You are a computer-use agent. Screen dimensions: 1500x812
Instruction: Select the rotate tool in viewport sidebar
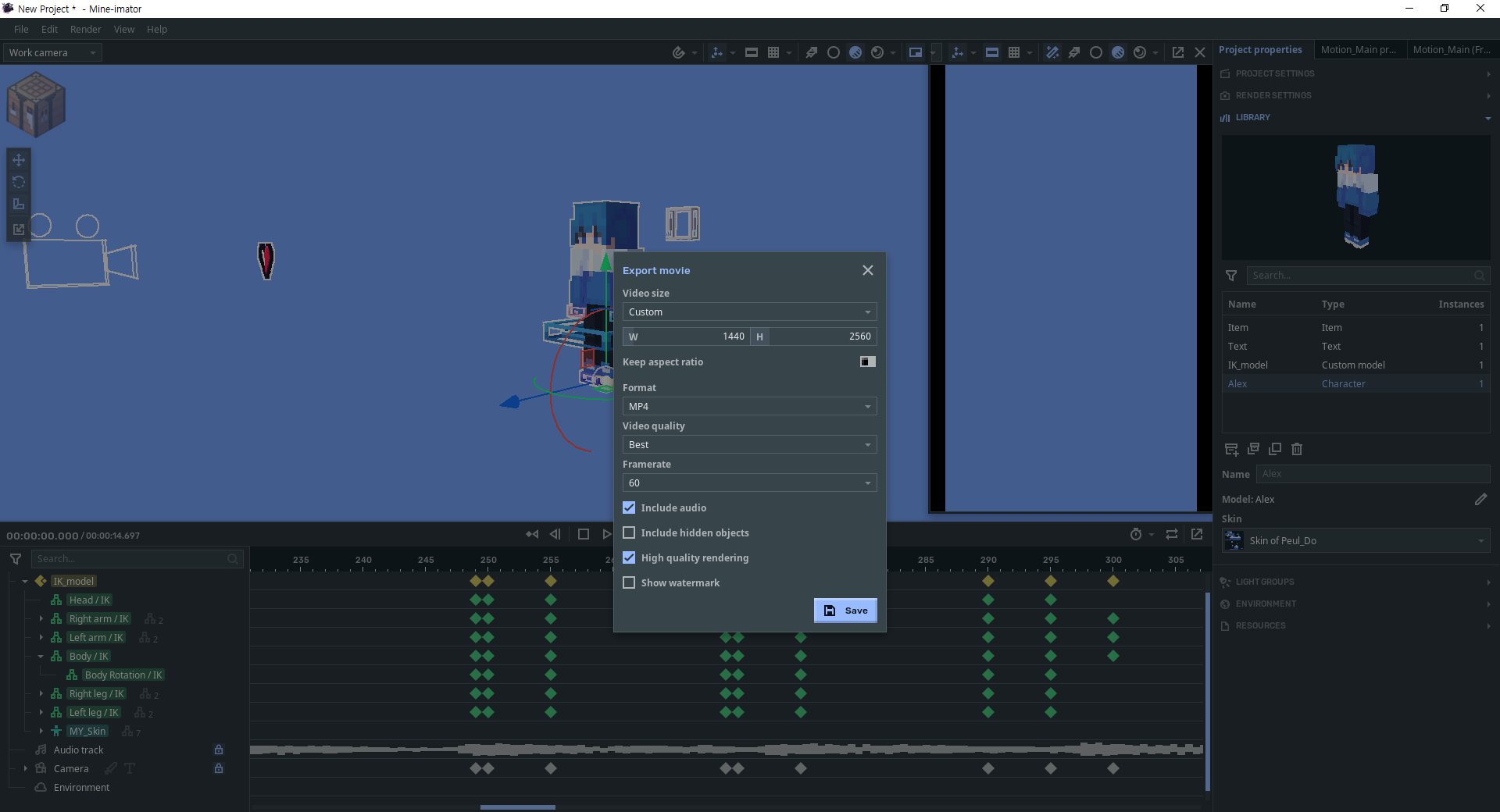point(19,182)
